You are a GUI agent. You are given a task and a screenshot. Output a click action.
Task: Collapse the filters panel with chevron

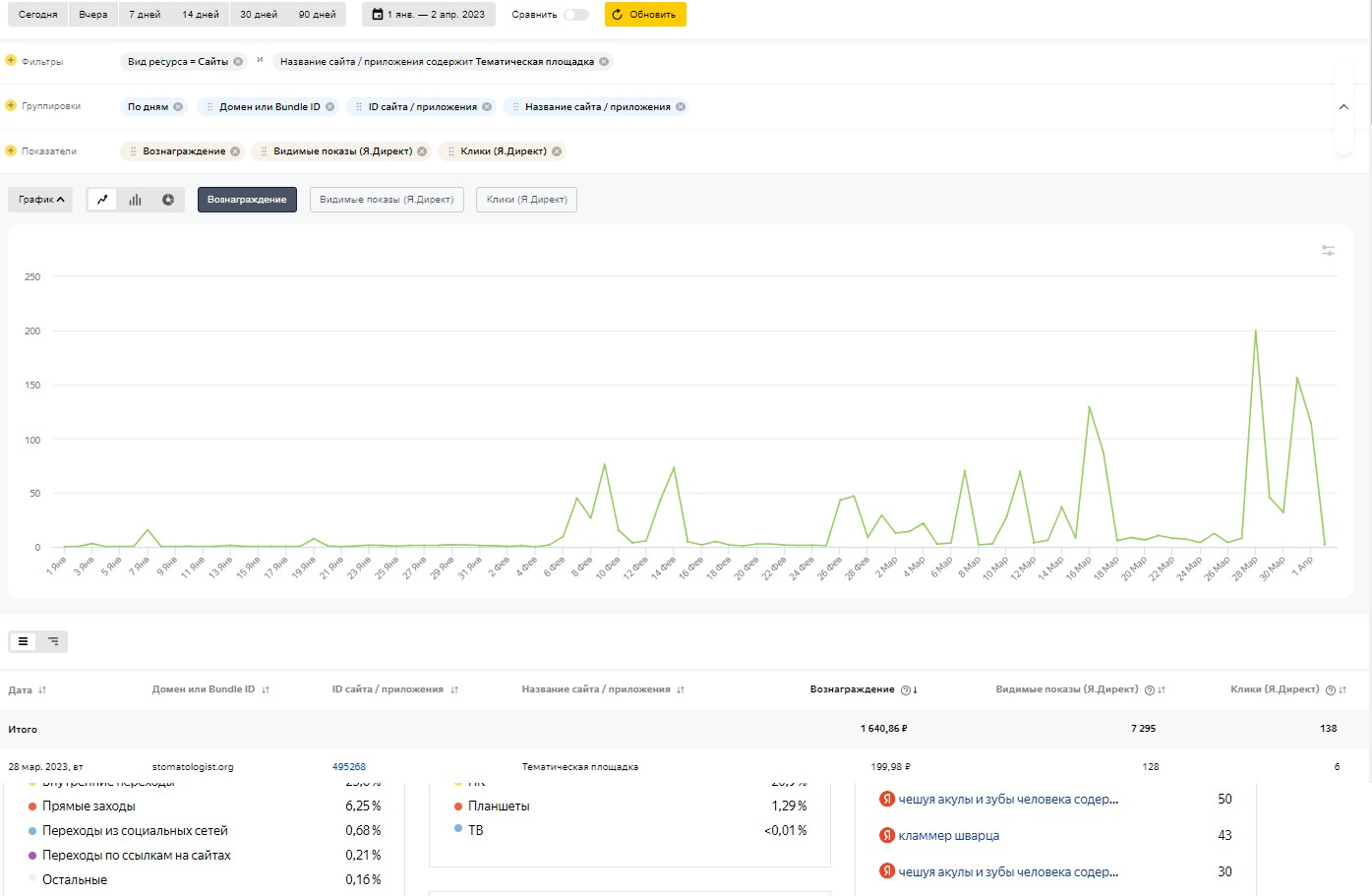click(x=1343, y=106)
